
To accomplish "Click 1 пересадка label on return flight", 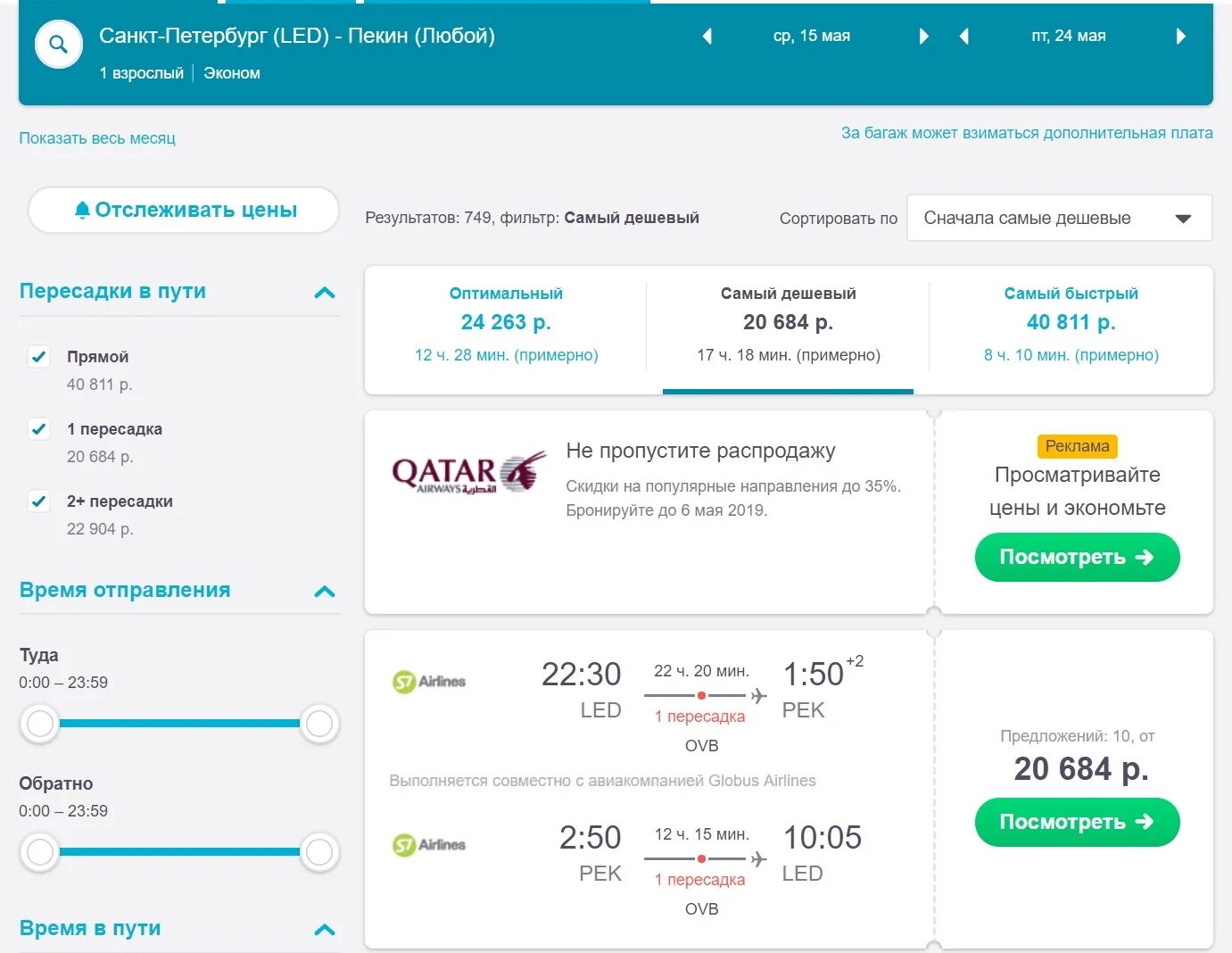I will pos(699,880).
